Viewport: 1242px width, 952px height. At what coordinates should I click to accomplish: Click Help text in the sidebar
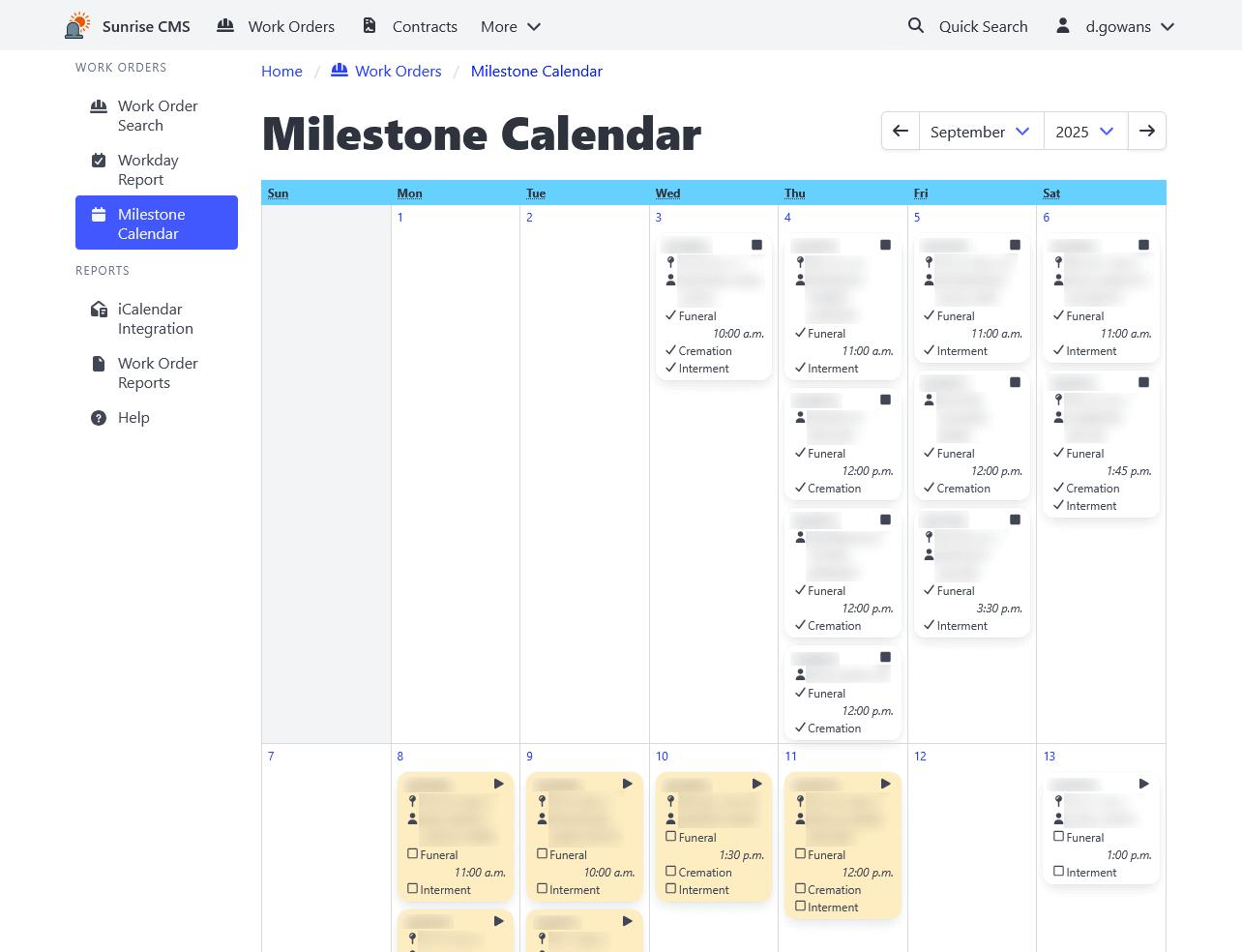tap(133, 418)
